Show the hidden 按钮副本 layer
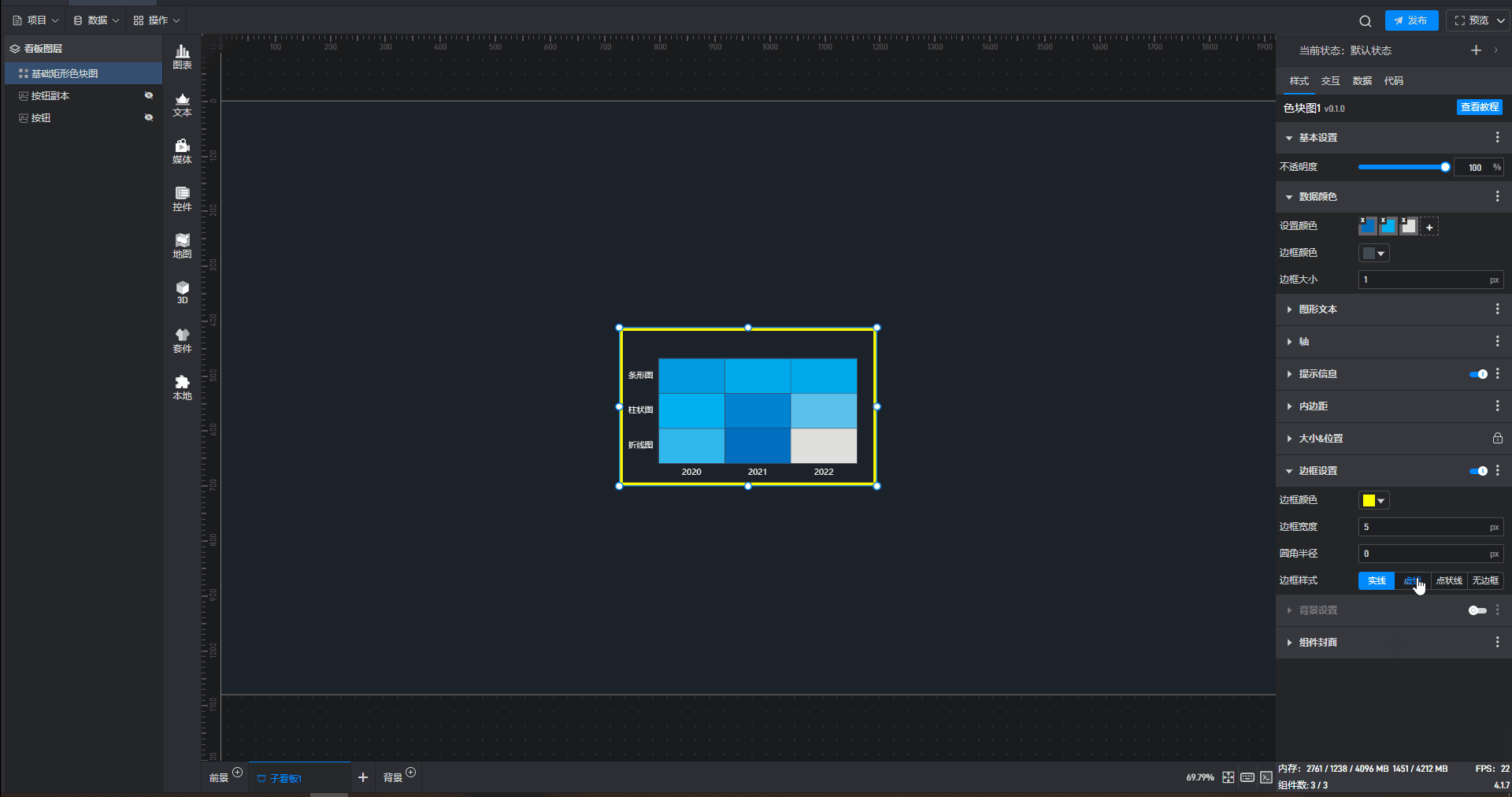 coord(148,96)
